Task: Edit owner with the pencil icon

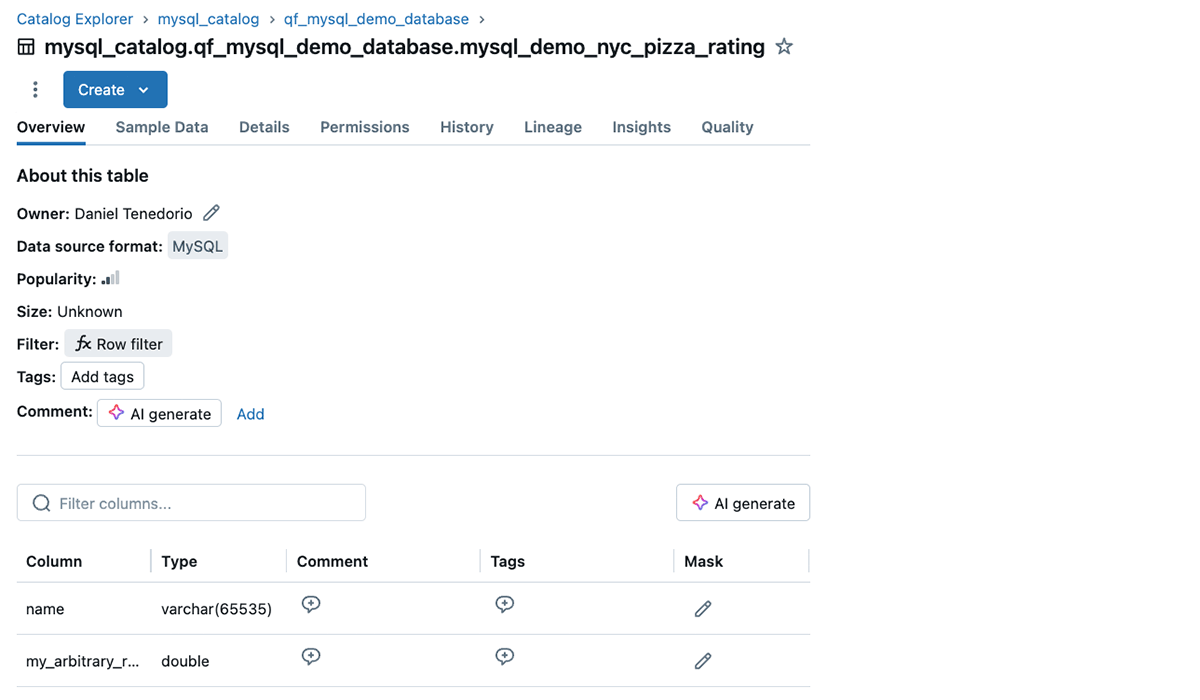Action: click(x=211, y=213)
